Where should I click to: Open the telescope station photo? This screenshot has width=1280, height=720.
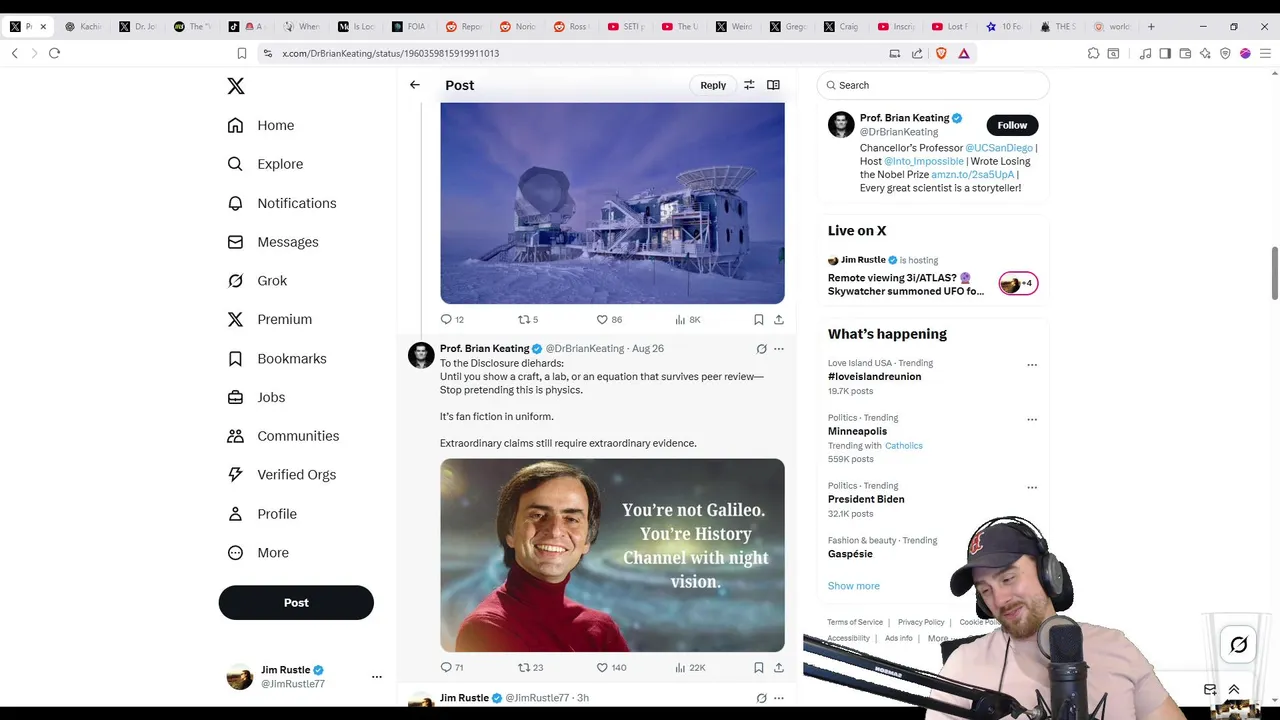(612, 203)
